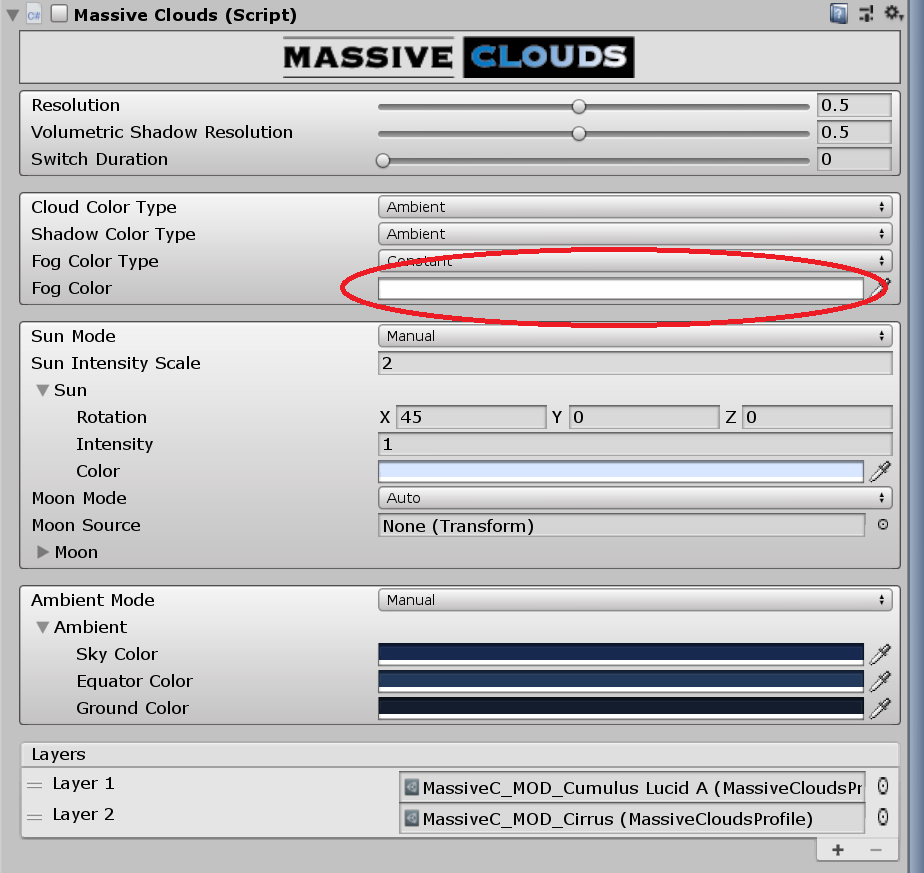Enable the Massive Clouds script checkbox
This screenshot has height=873, width=924.
tap(59, 14)
